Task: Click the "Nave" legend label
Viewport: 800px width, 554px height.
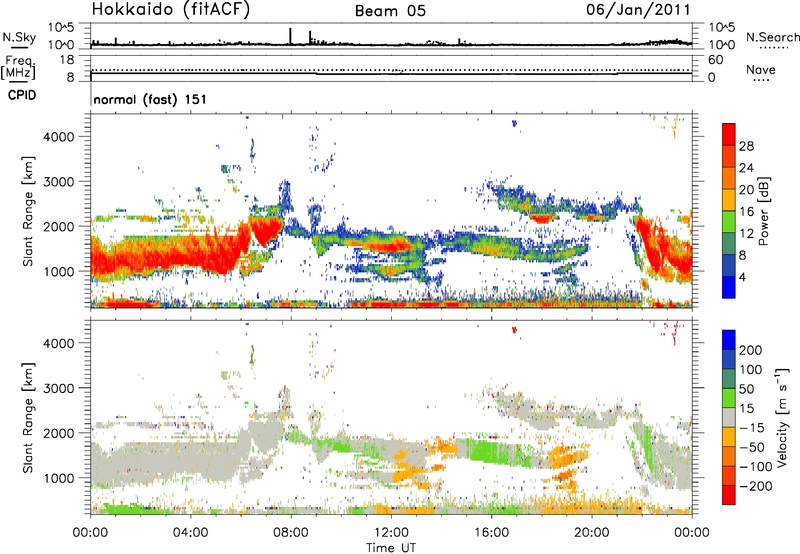Action: click(761, 69)
